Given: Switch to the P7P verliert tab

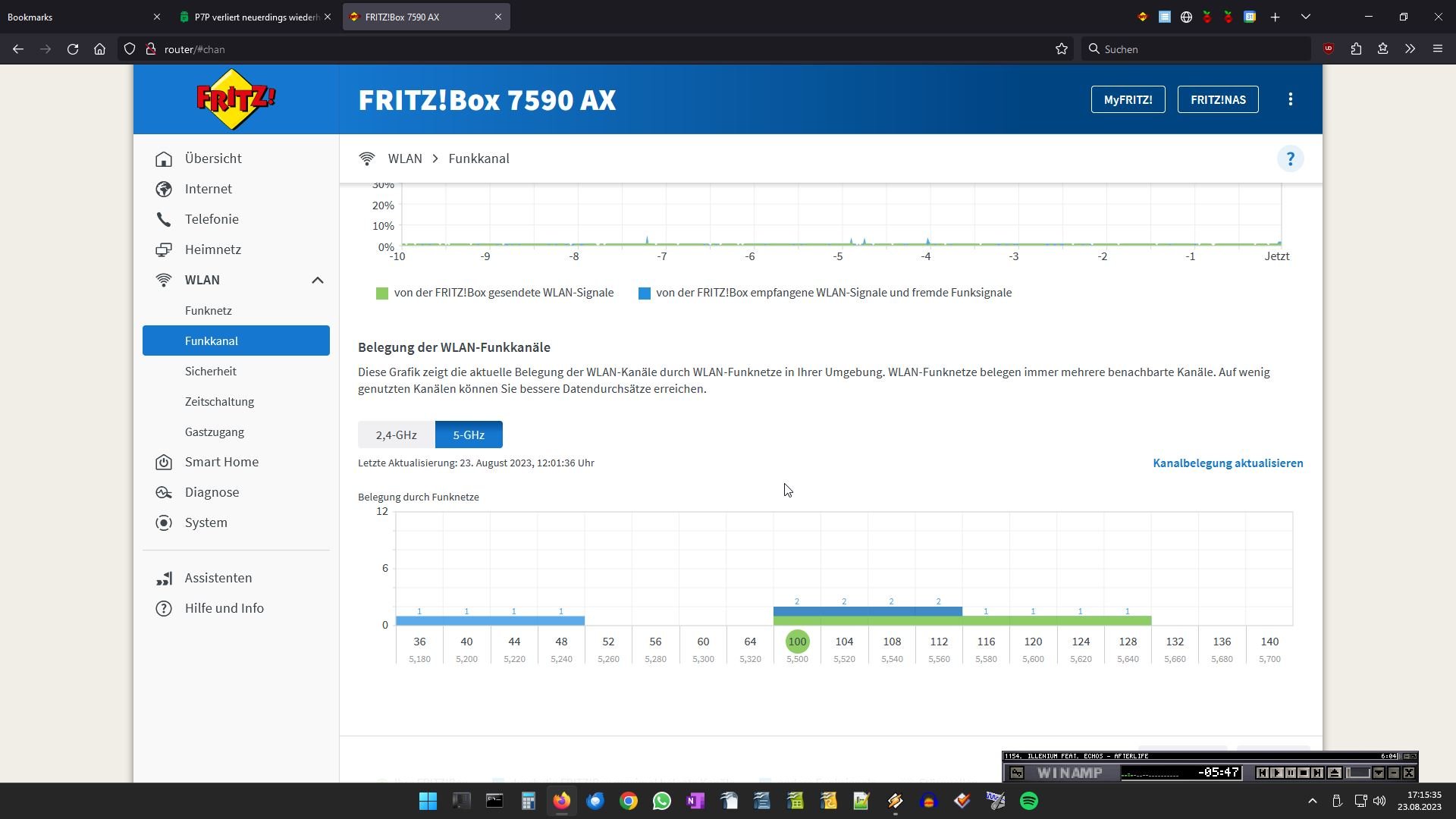Looking at the screenshot, I should [255, 17].
